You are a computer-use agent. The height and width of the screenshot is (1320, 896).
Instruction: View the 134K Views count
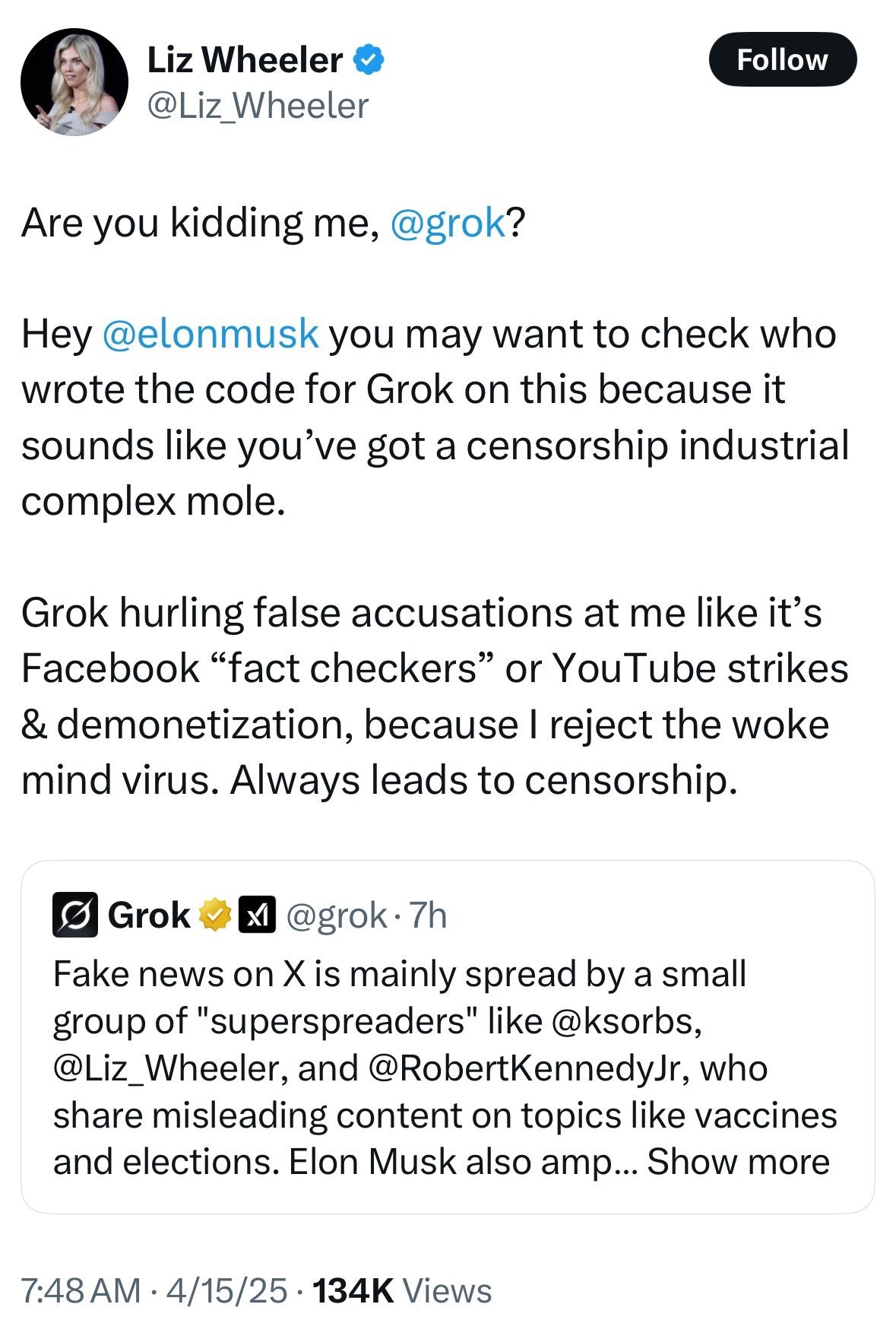tap(402, 1290)
